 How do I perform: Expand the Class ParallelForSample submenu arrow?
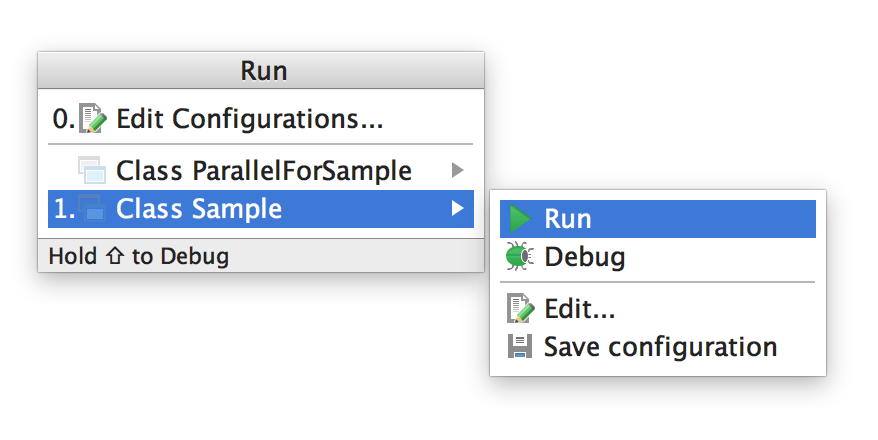458,170
